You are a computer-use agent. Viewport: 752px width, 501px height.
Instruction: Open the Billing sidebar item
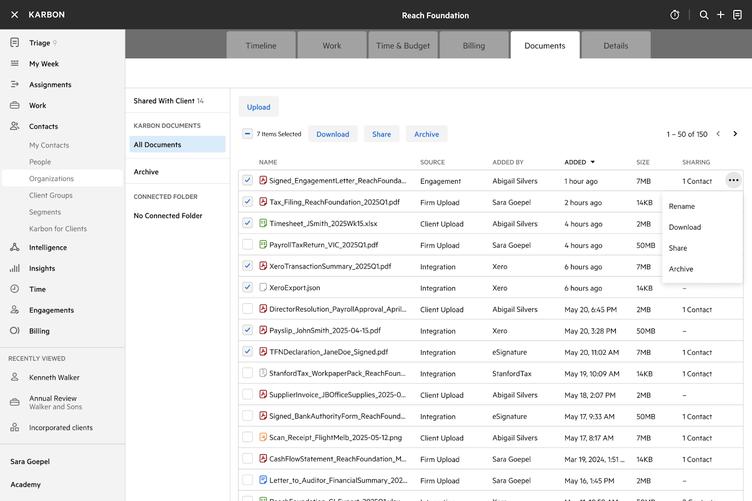pyautogui.click(x=39, y=331)
